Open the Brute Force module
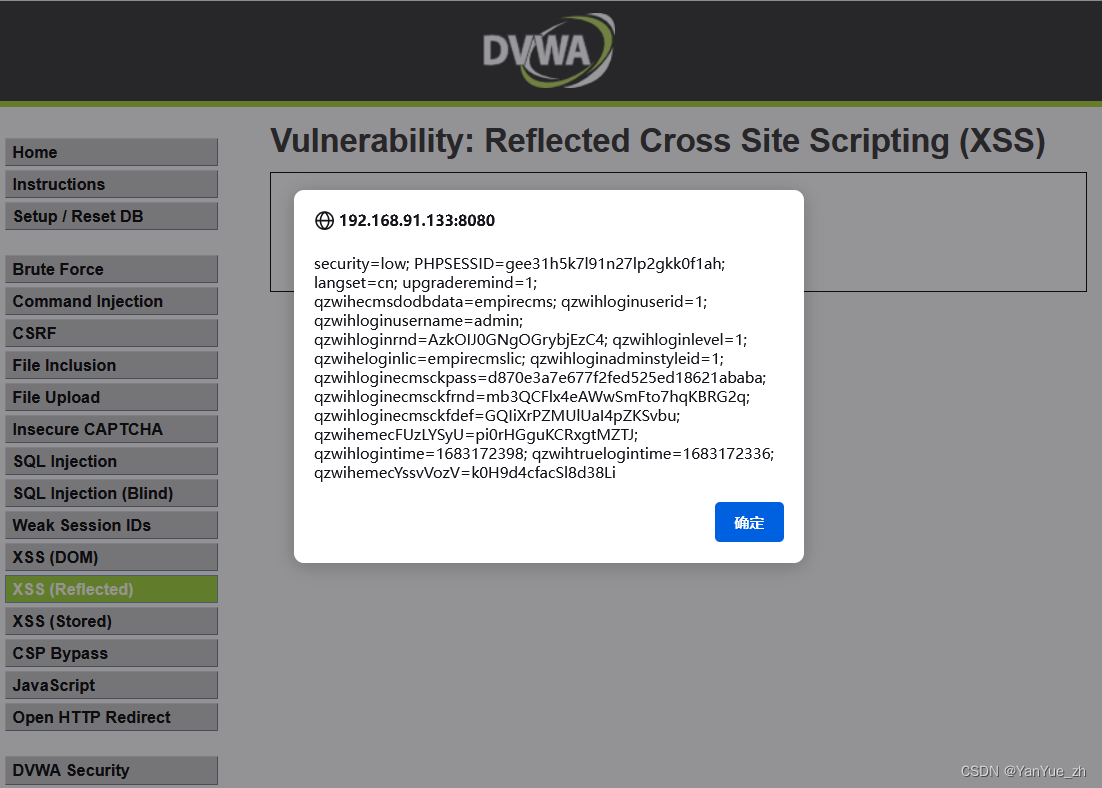 coord(111,268)
